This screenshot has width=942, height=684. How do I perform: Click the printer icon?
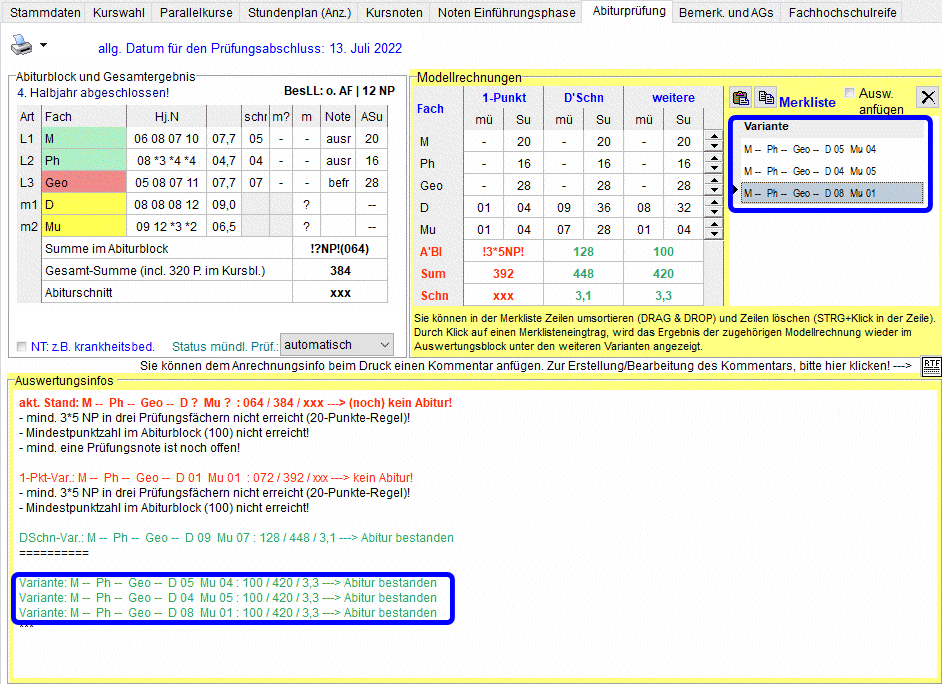click(21, 45)
